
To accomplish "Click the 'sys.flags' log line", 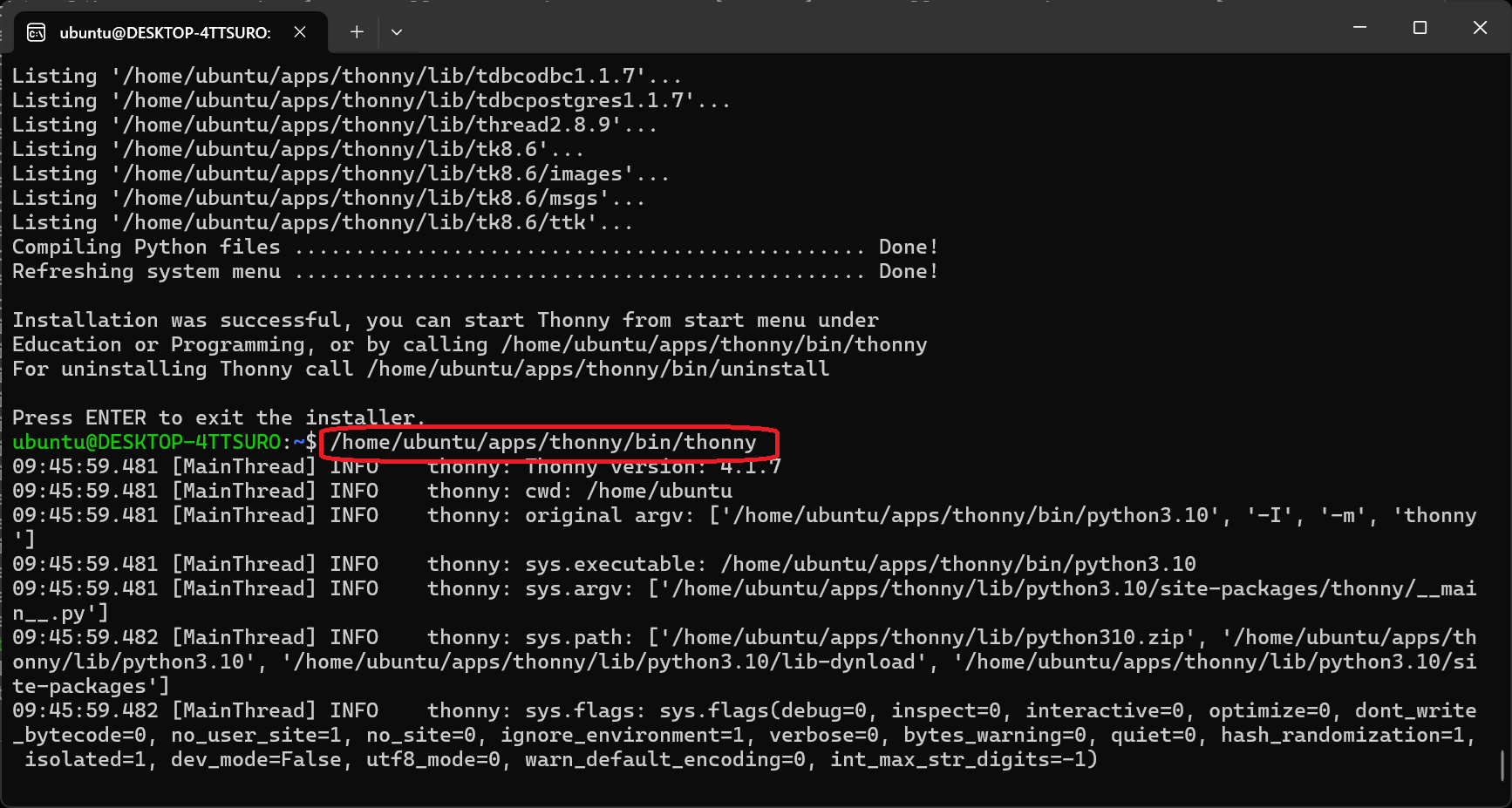I will click(745, 735).
